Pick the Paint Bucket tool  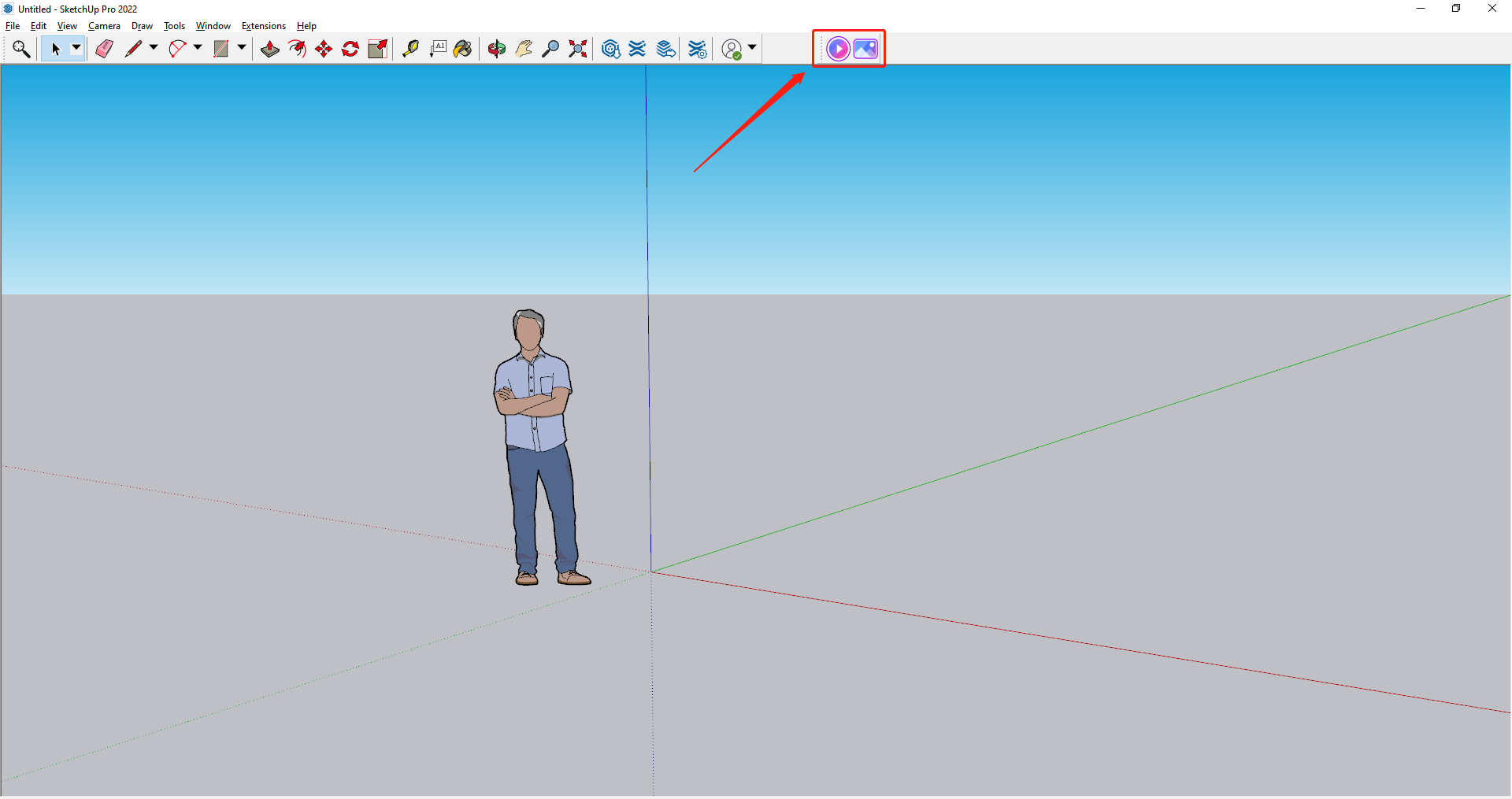[x=463, y=49]
